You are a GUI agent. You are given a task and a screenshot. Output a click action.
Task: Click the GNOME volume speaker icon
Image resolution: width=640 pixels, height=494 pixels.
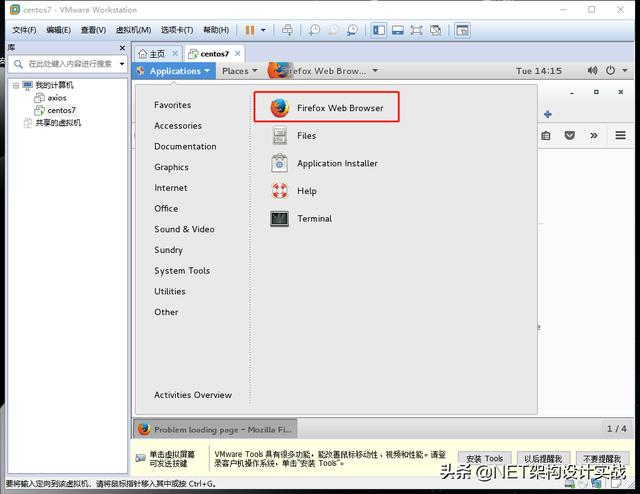[592, 71]
